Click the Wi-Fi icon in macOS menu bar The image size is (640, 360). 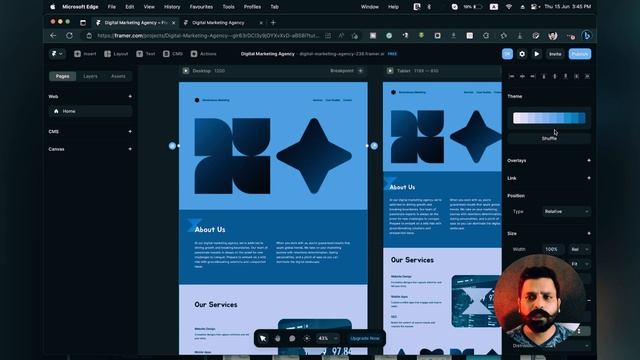[509, 7]
